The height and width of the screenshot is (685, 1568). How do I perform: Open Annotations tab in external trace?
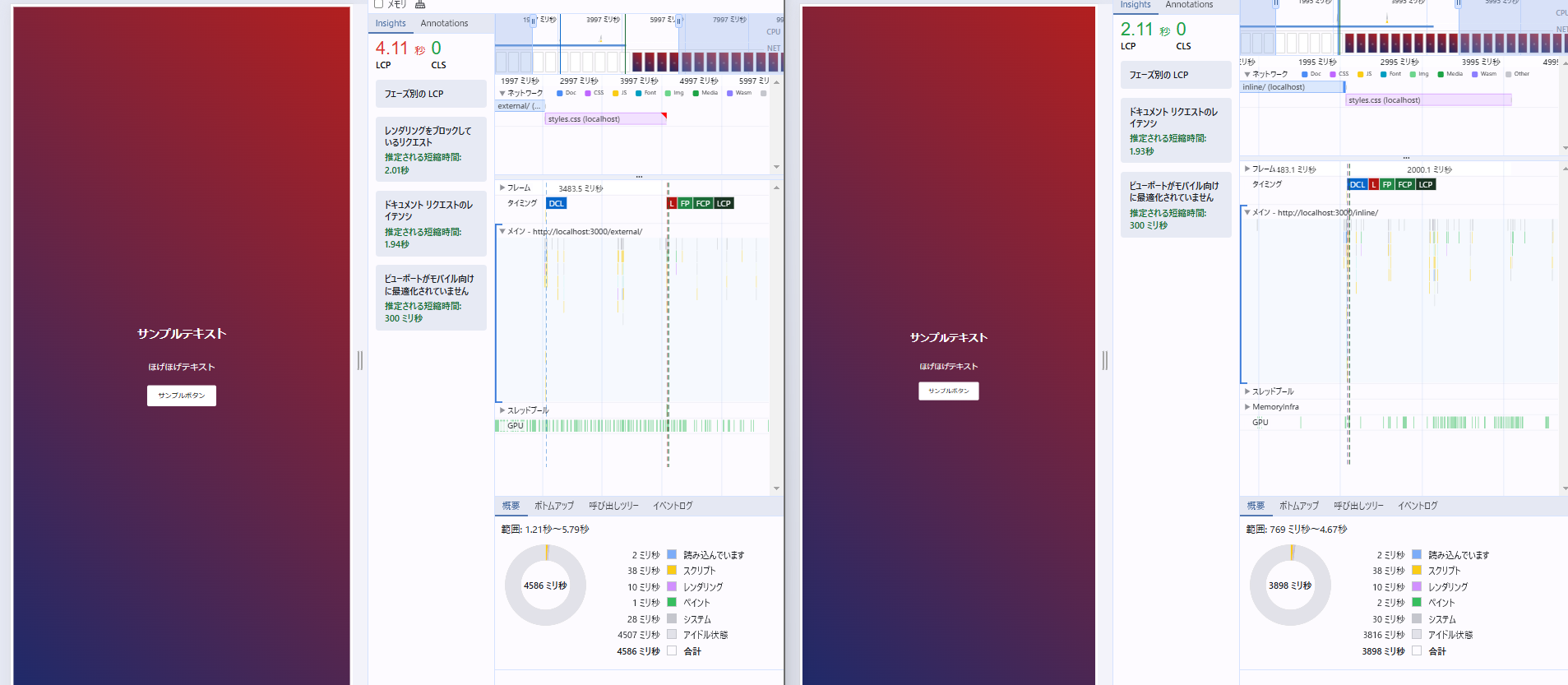pos(444,23)
